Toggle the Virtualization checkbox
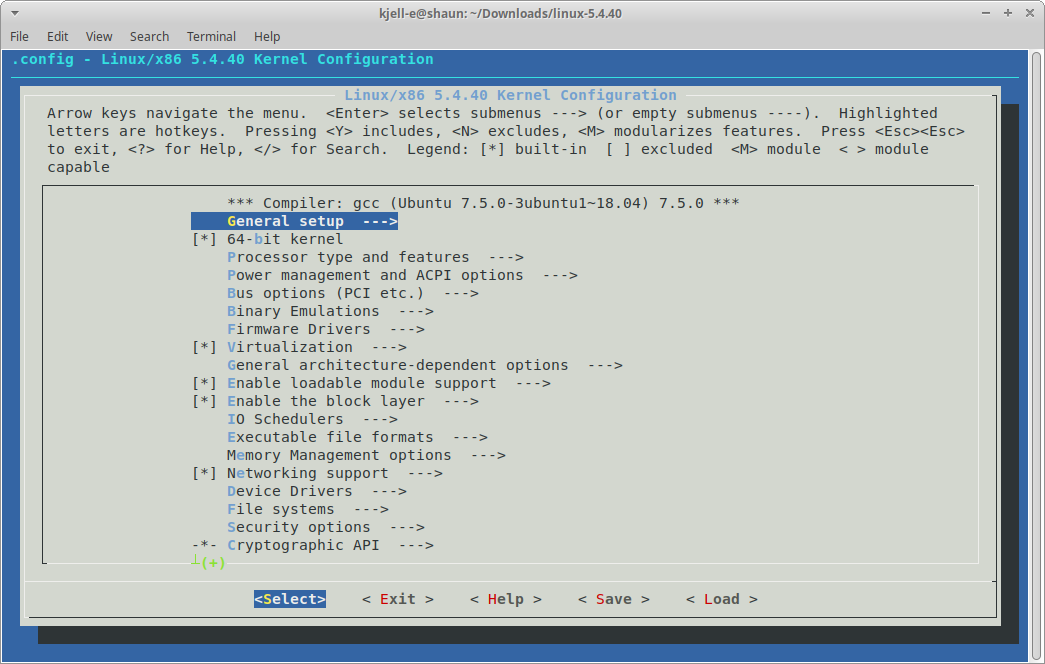The width and height of the screenshot is (1045, 664). 204,347
